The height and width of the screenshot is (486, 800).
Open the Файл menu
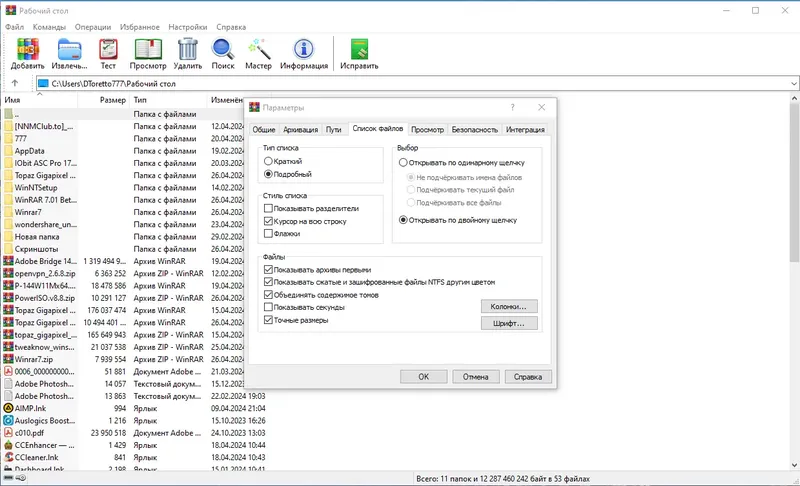14,27
